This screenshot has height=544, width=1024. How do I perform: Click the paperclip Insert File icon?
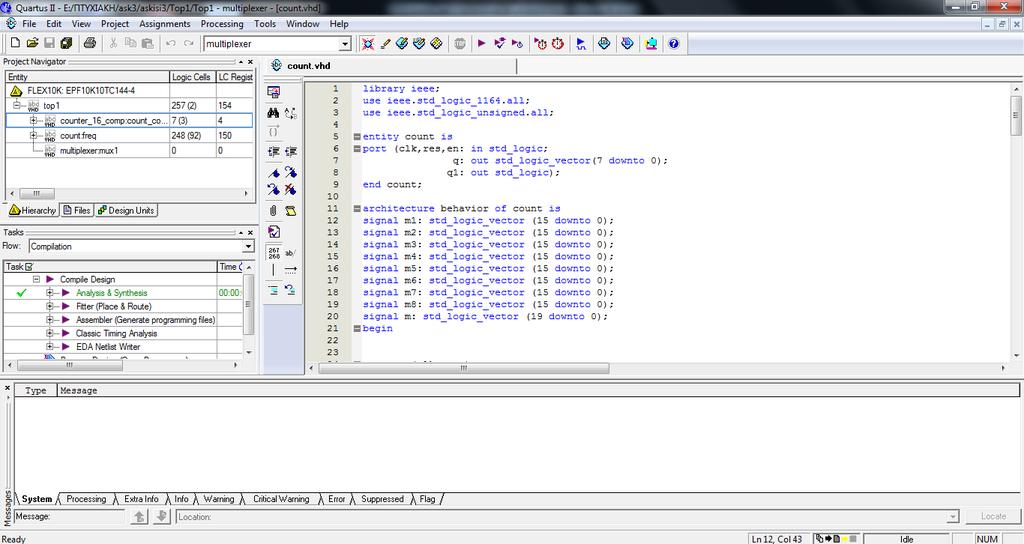click(x=274, y=210)
